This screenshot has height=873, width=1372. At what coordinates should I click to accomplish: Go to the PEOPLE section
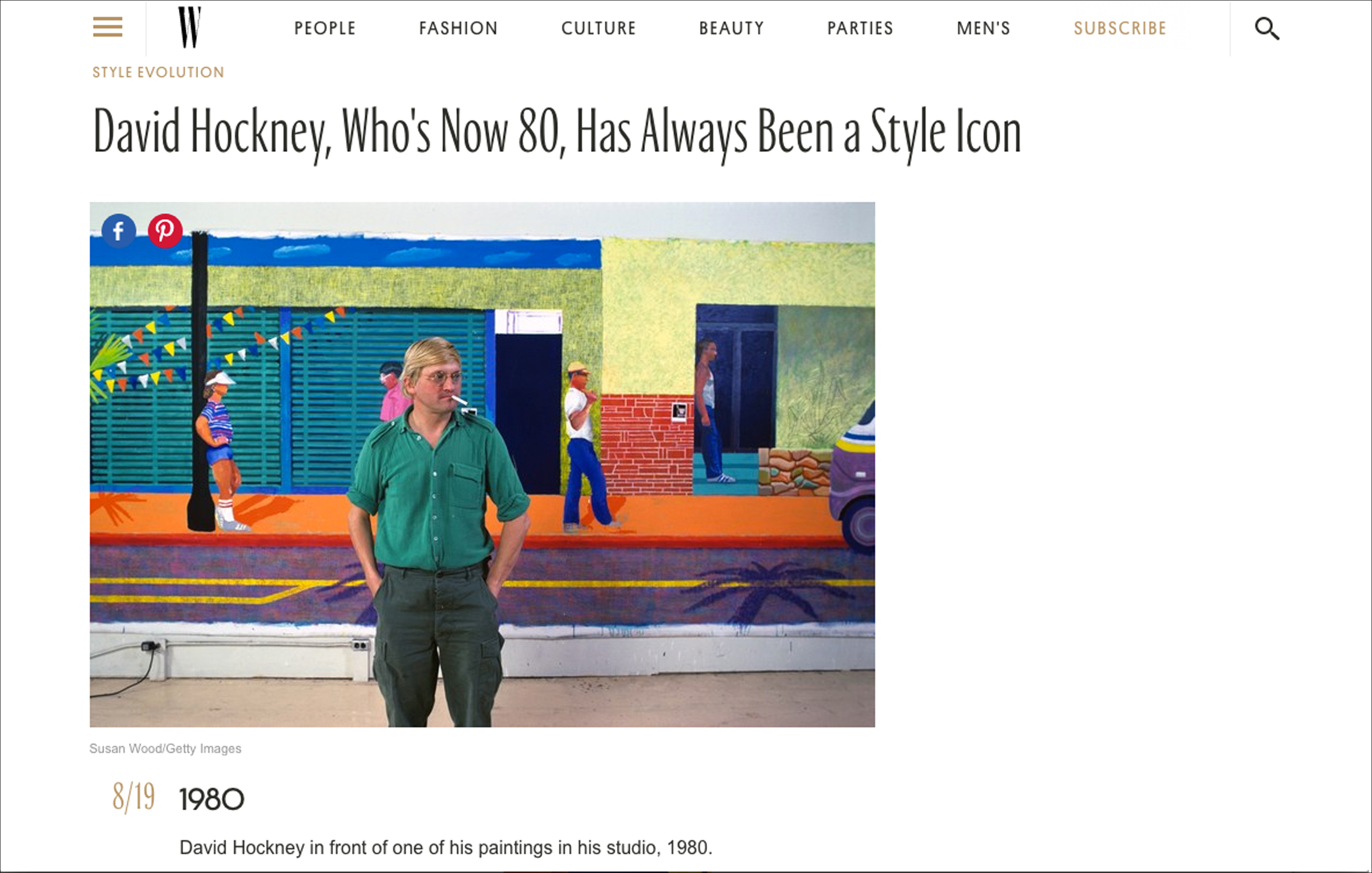point(325,28)
